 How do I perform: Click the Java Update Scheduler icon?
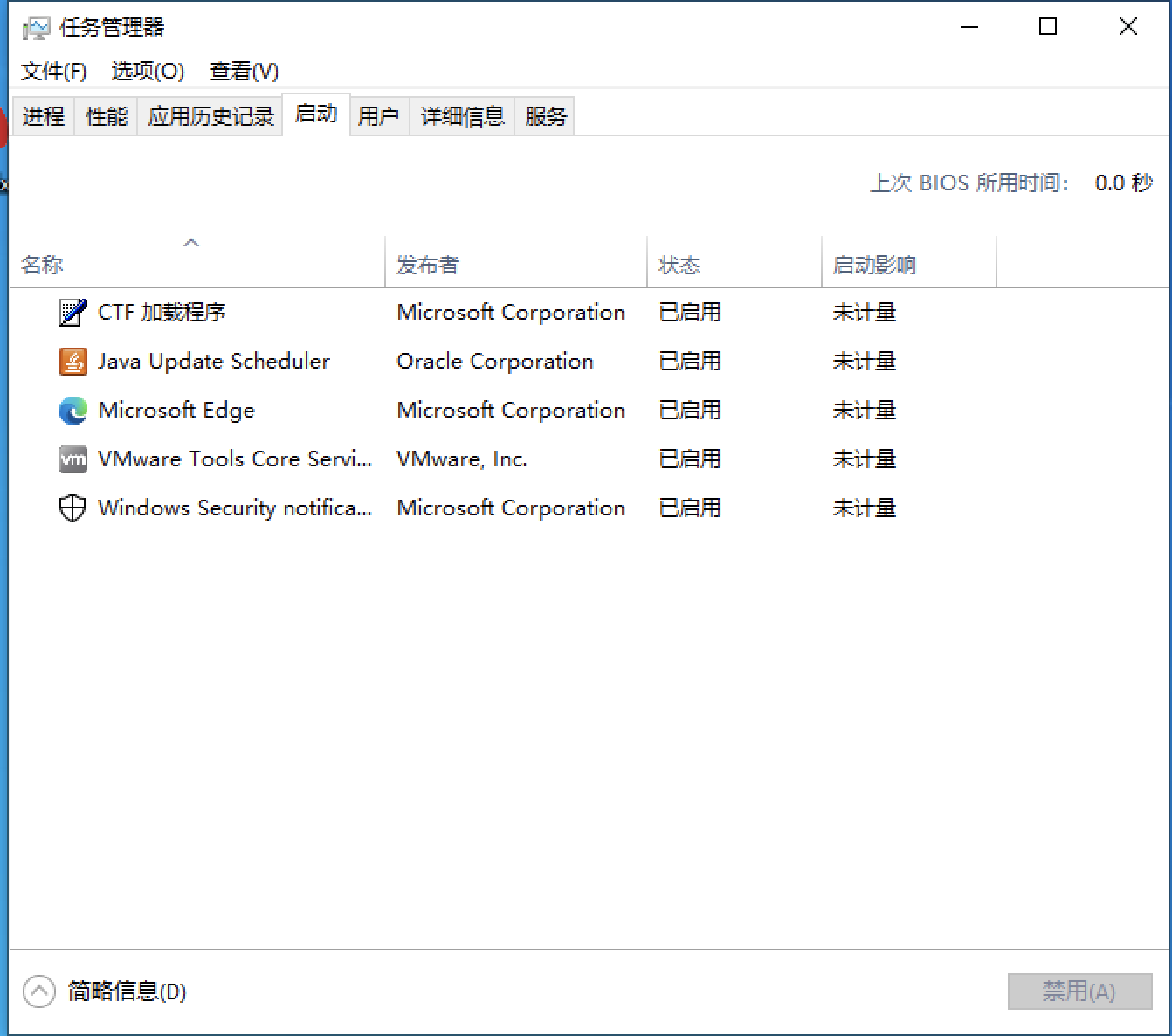tap(72, 361)
